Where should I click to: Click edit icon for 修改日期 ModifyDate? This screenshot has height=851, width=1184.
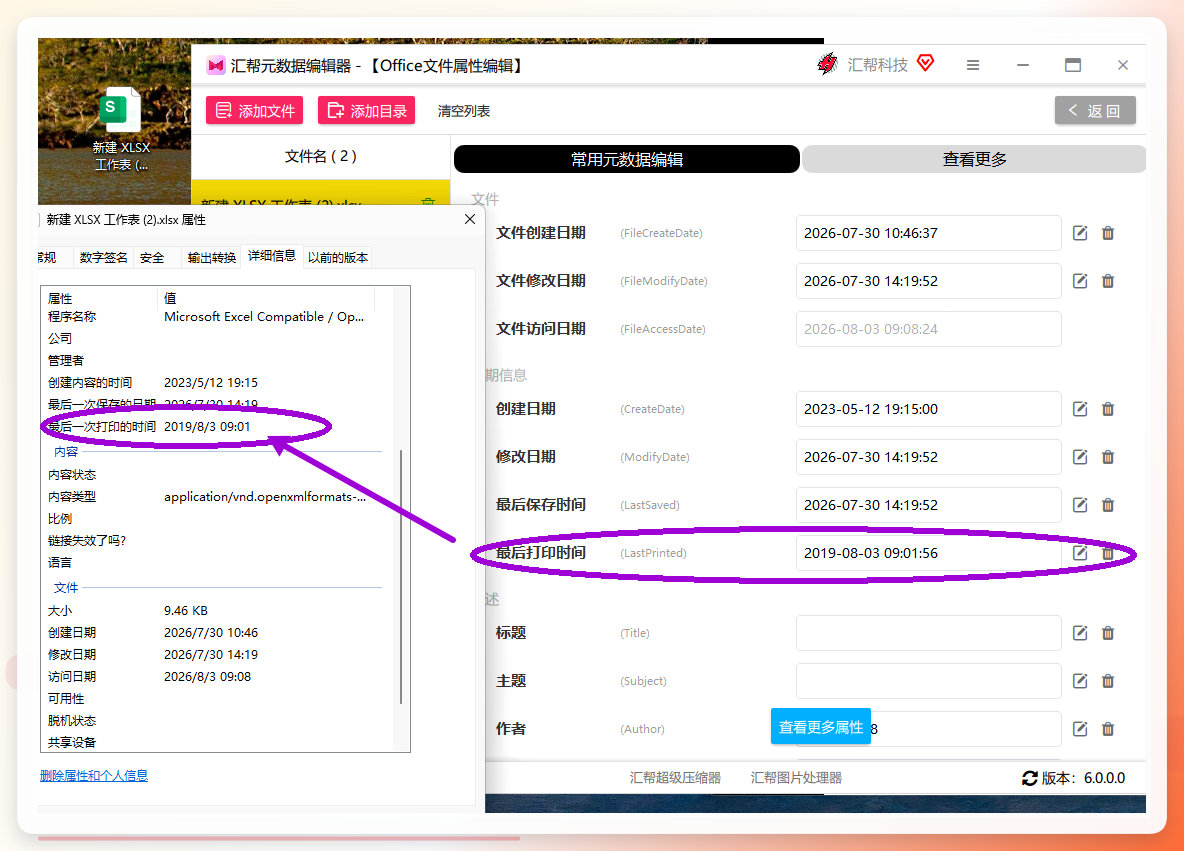(x=1080, y=457)
